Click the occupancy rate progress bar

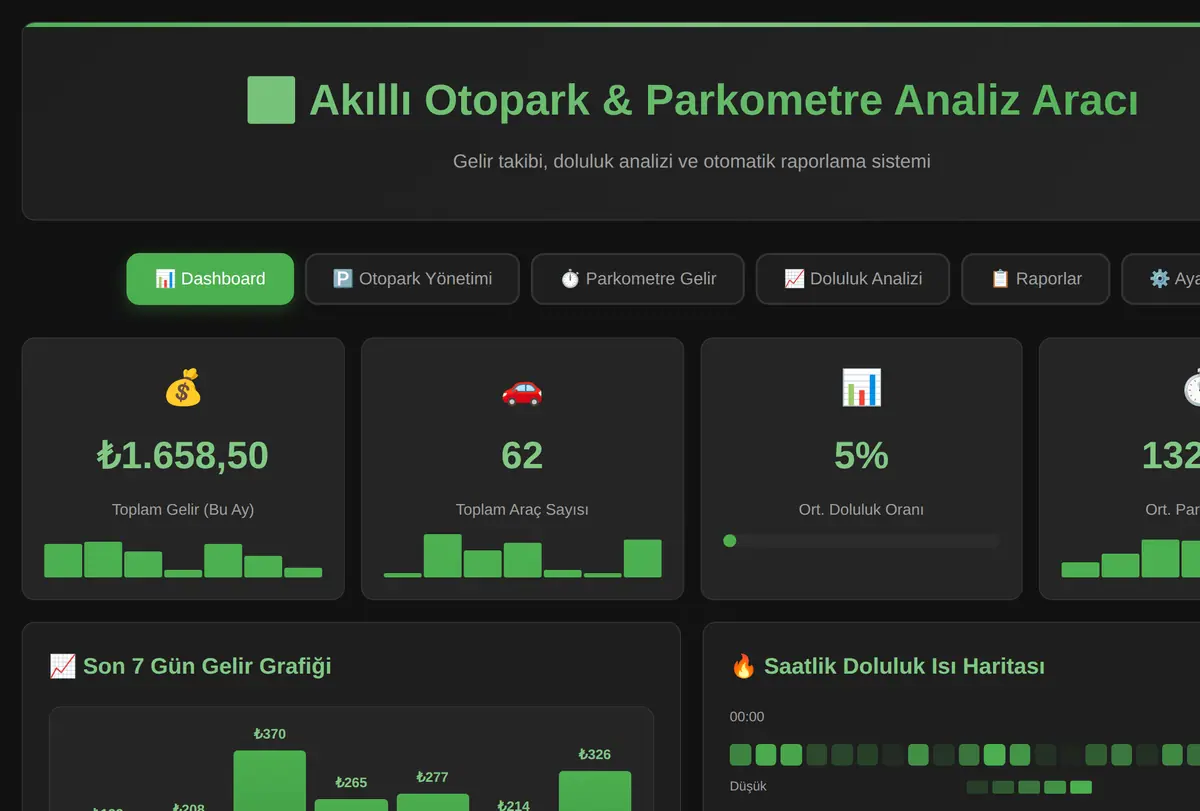(861, 541)
